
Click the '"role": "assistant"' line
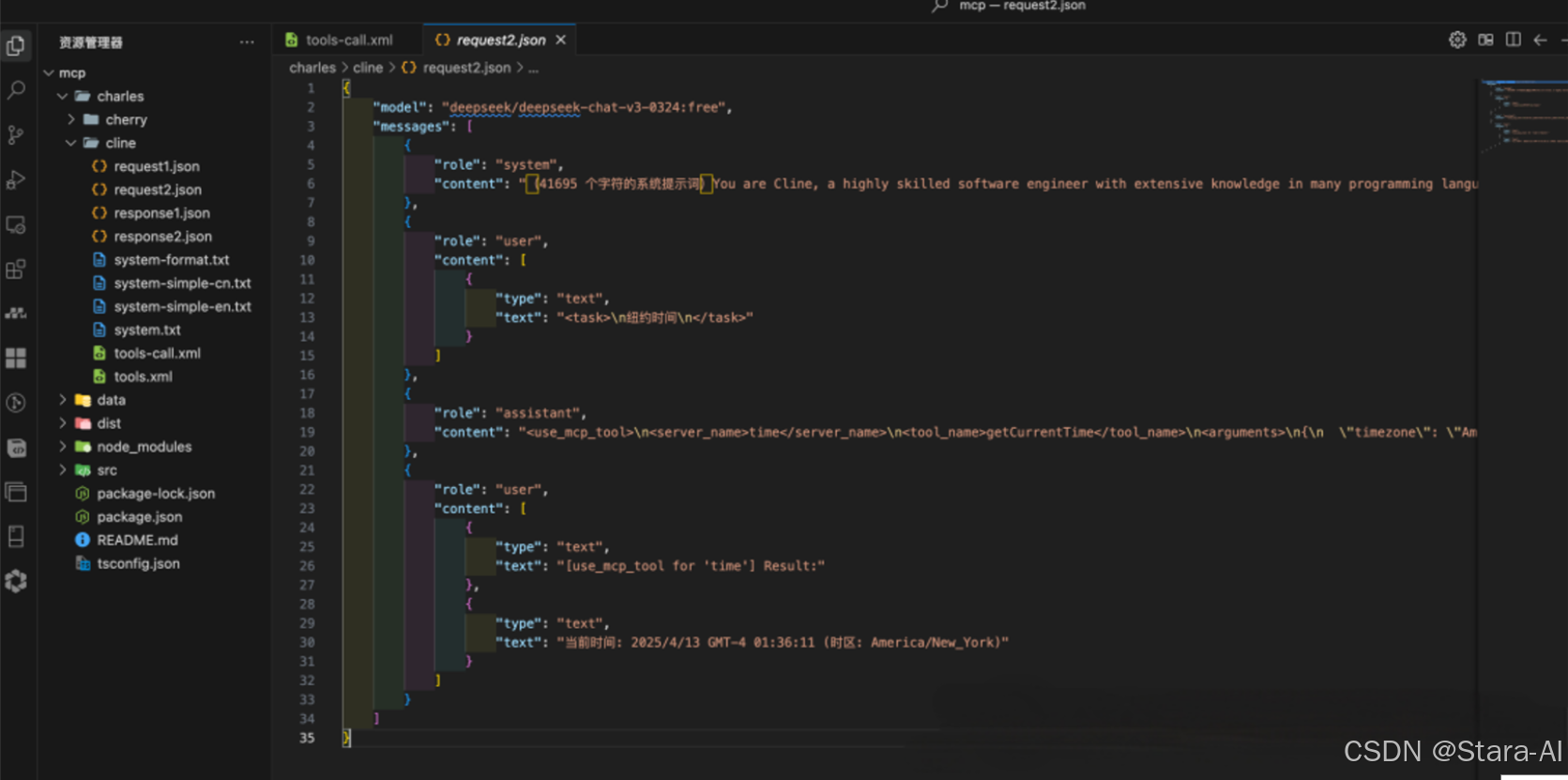[x=510, y=413]
